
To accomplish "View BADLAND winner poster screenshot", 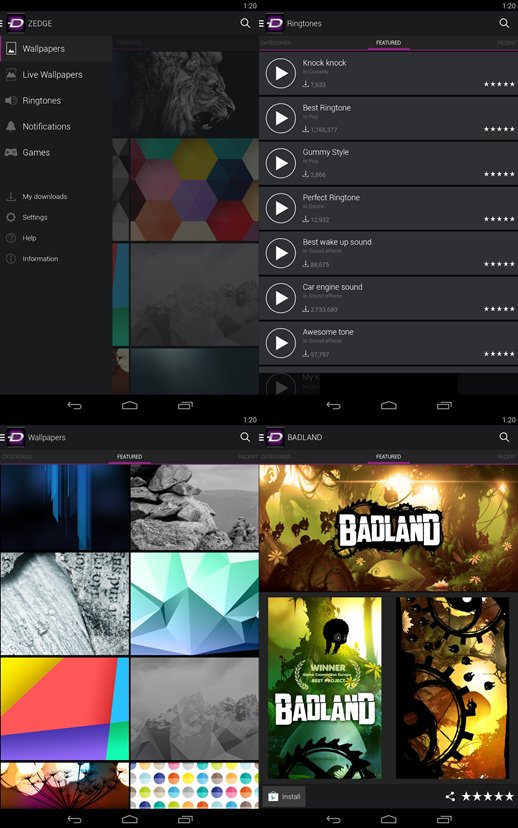I will coord(325,688).
